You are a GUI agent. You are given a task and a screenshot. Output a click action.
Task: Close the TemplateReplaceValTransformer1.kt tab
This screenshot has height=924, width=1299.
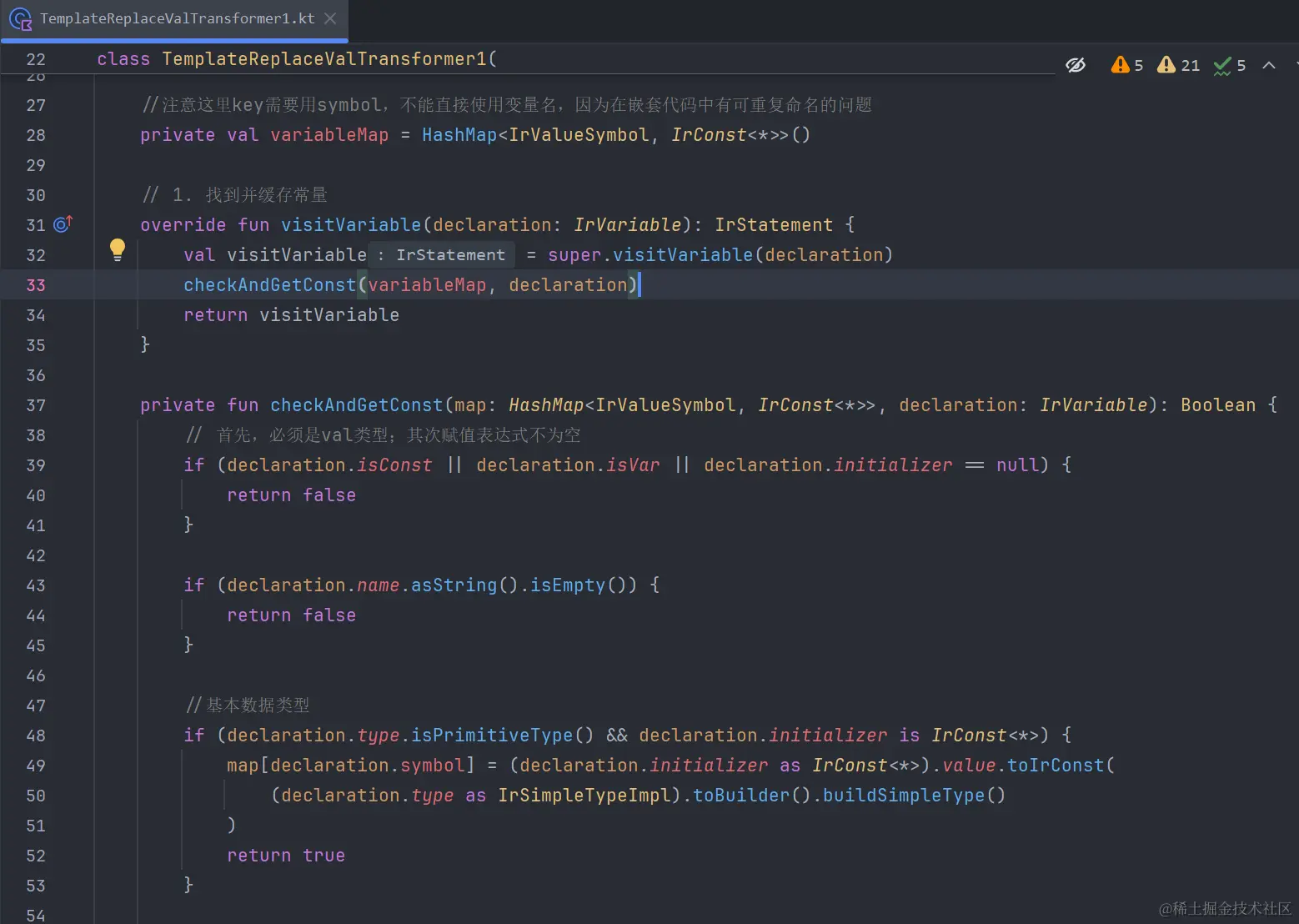pos(330,18)
